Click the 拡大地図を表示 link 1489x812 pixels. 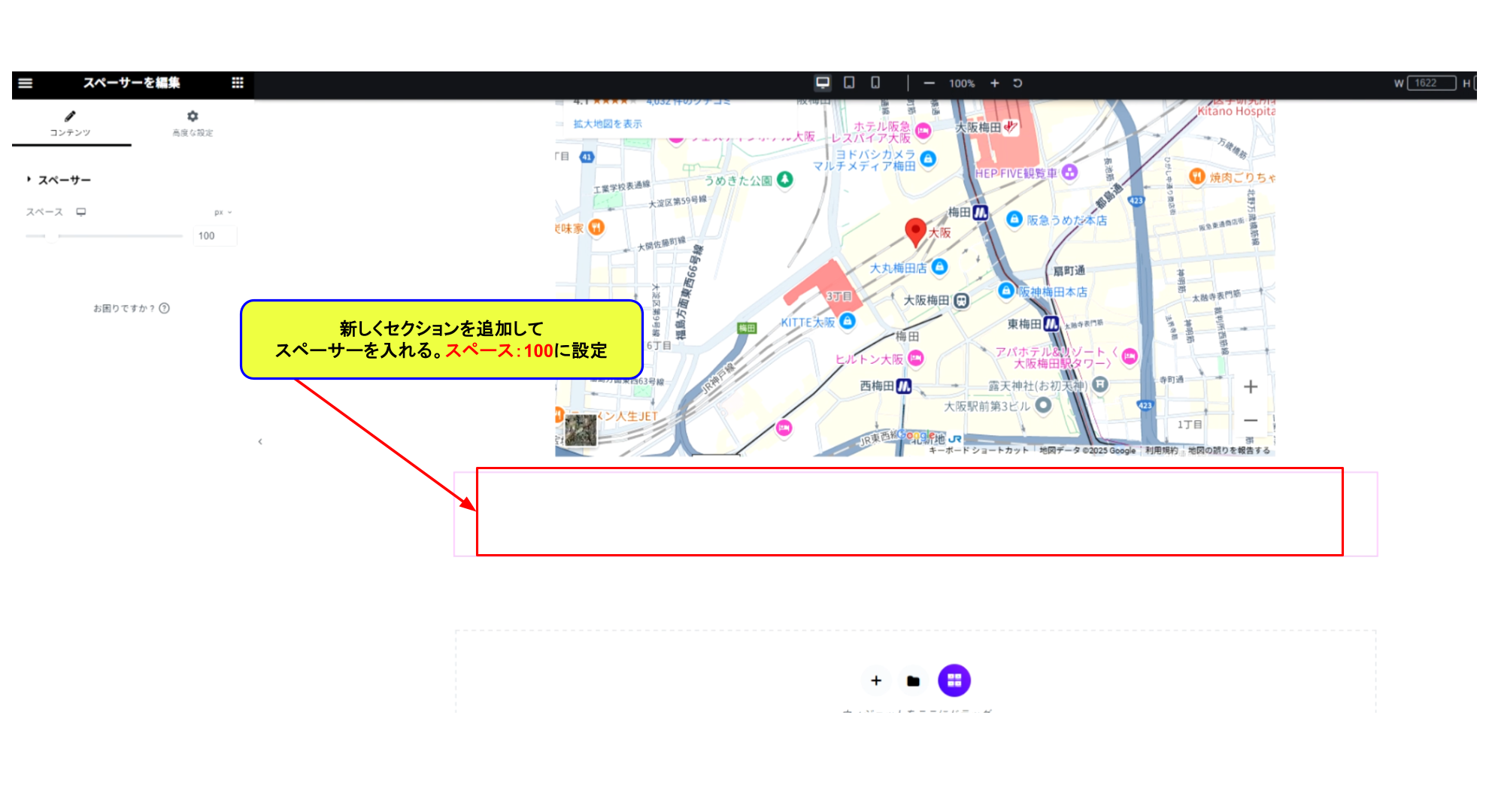tap(608, 124)
